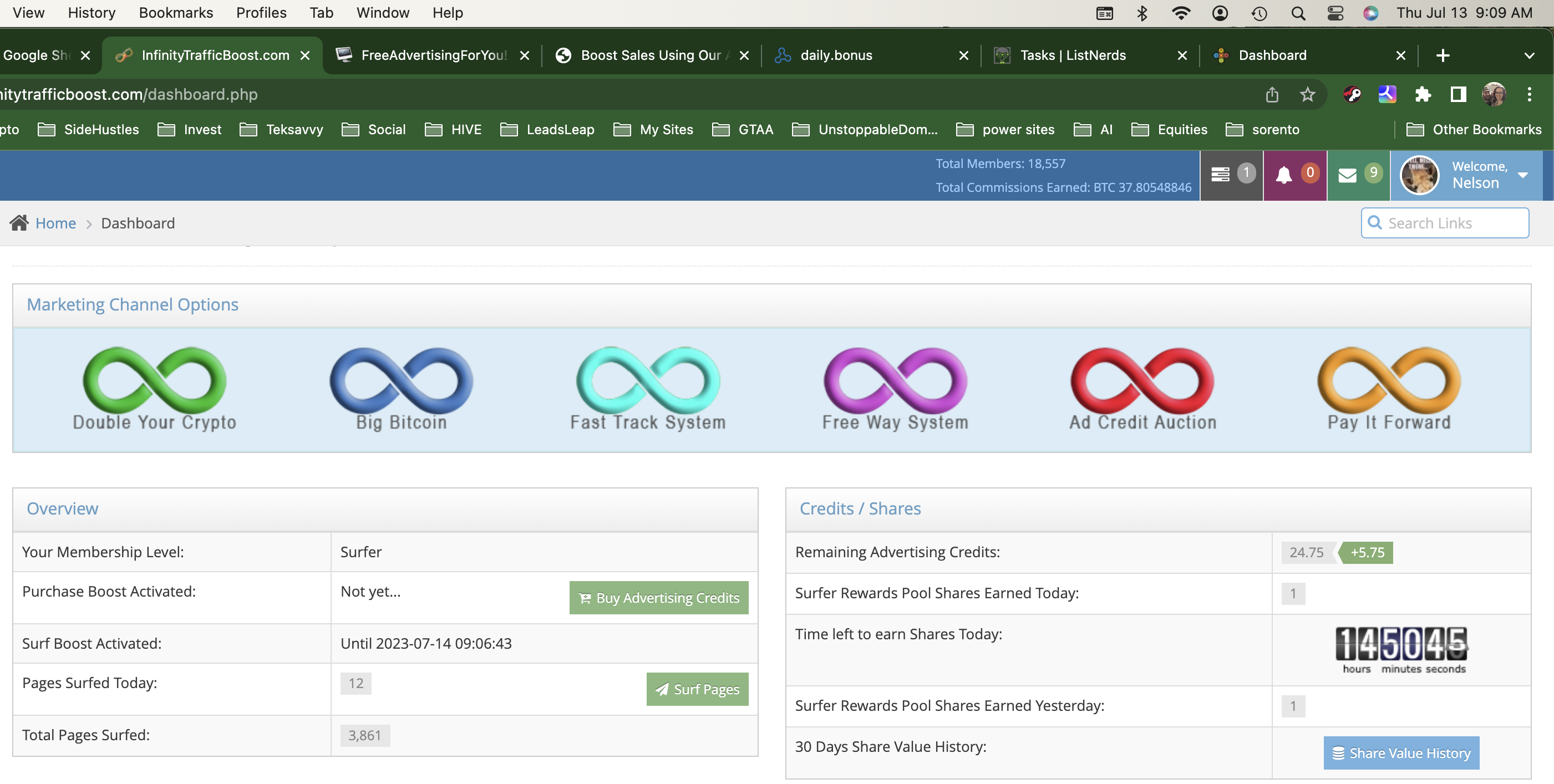Click the macOS date and time
The height and width of the screenshot is (784, 1554).
click(x=1464, y=13)
